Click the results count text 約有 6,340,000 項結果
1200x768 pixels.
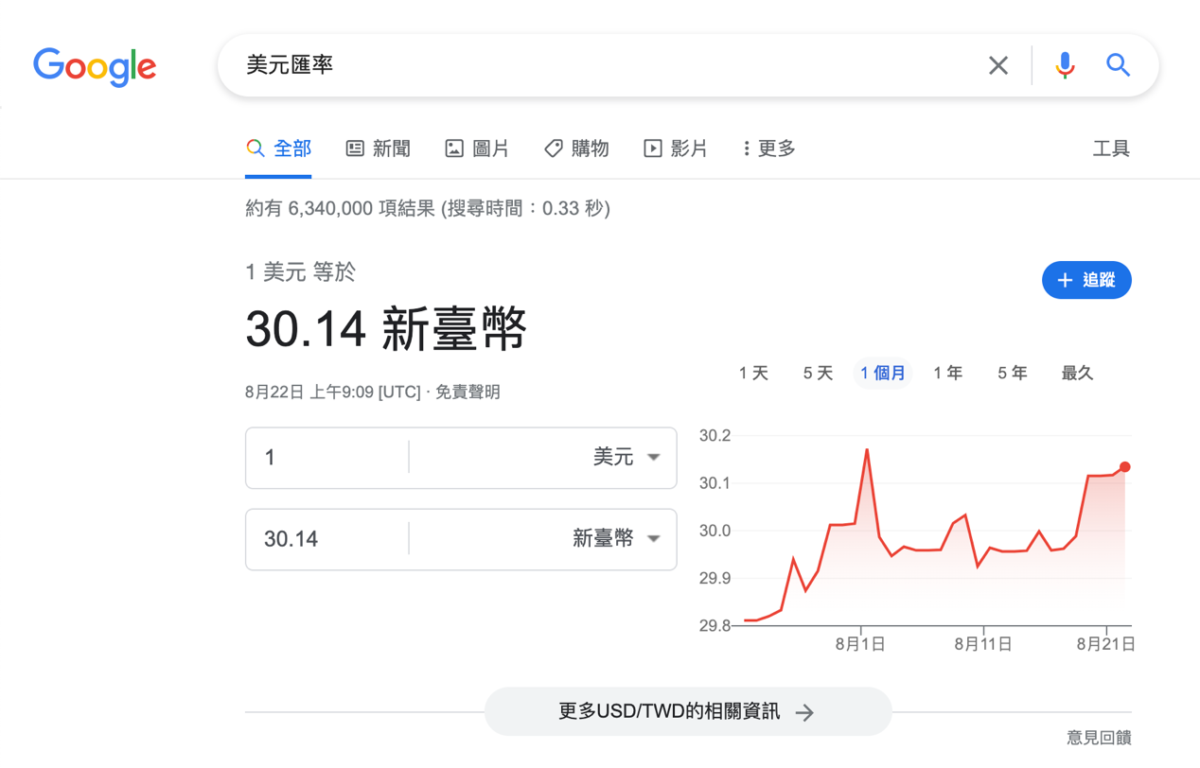point(340,208)
